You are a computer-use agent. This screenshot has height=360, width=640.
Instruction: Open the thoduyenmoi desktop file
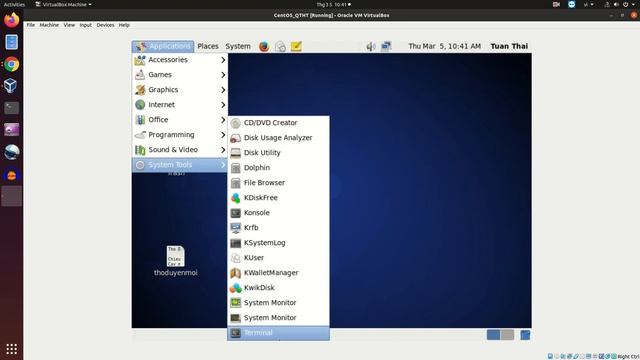click(x=176, y=261)
